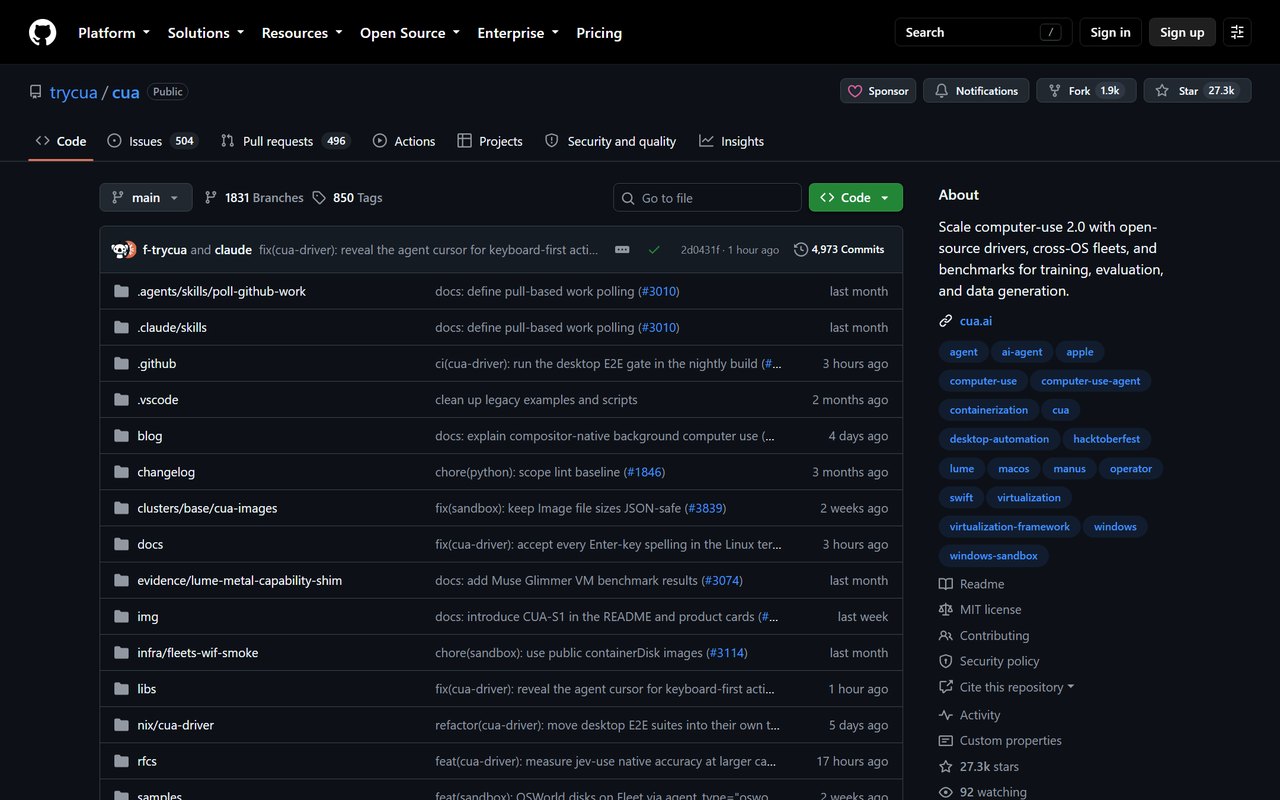Click the folder icon beside changelog
Viewport: 1280px width, 800px height.
122,472
